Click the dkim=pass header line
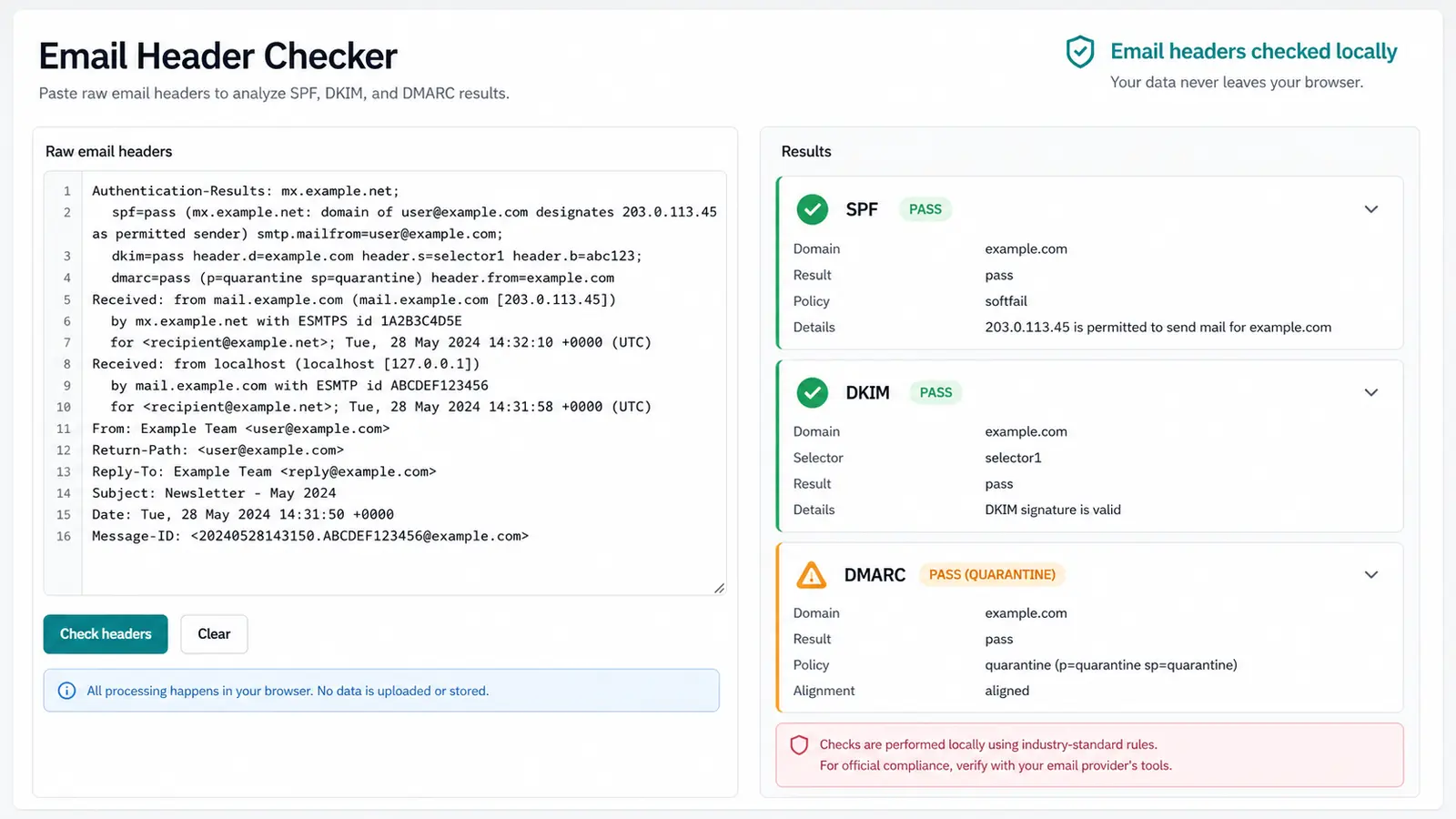Image resolution: width=1456 pixels, height=819 pixels. pos(377,256)
